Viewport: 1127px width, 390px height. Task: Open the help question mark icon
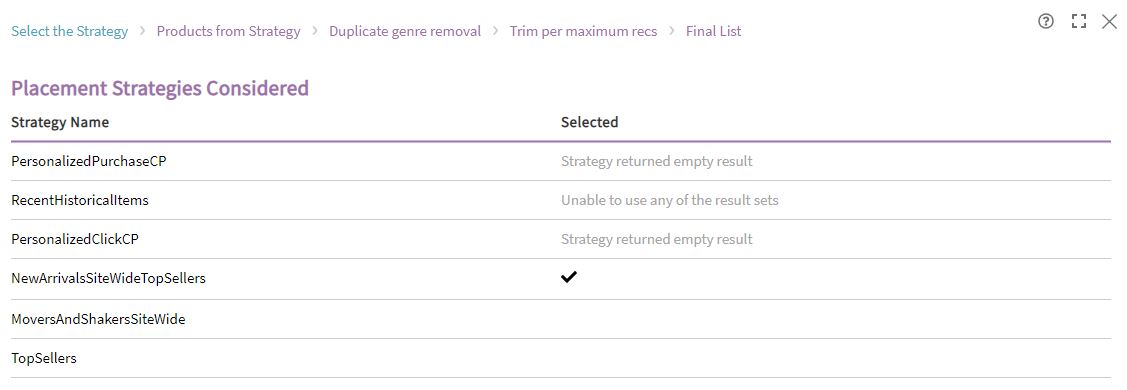tap(1046, 22)
